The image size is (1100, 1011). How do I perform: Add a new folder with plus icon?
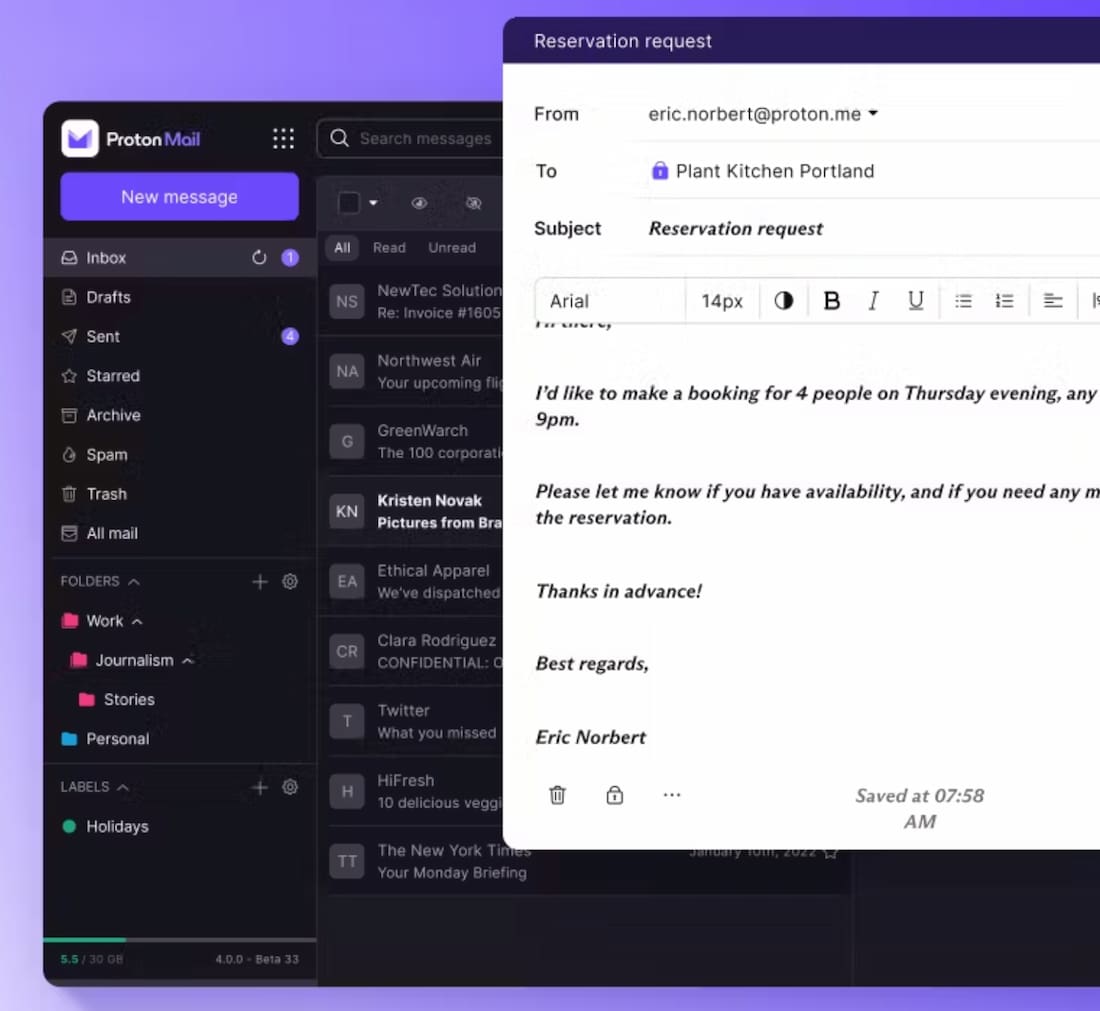tap(260, 582)
